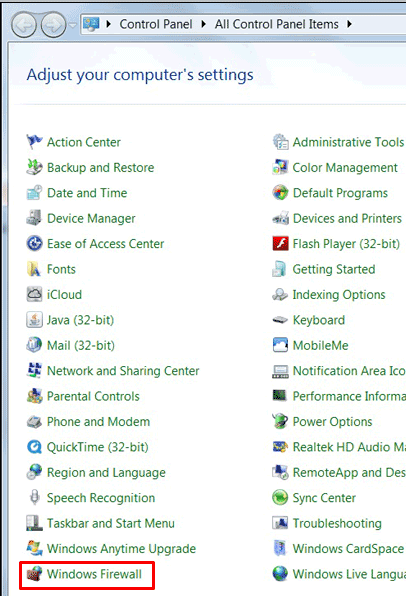This screenshot has height=596, width=406.
Task: Click the red Flash Player icon
Action: click(x=280, y=244)
